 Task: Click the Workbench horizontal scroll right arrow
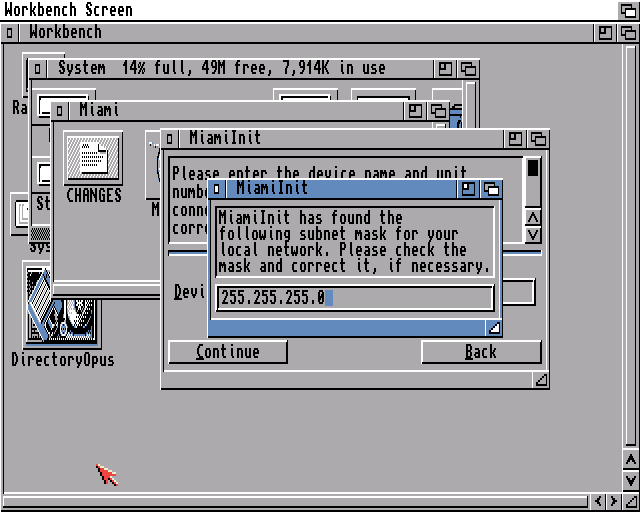(613, 501)
